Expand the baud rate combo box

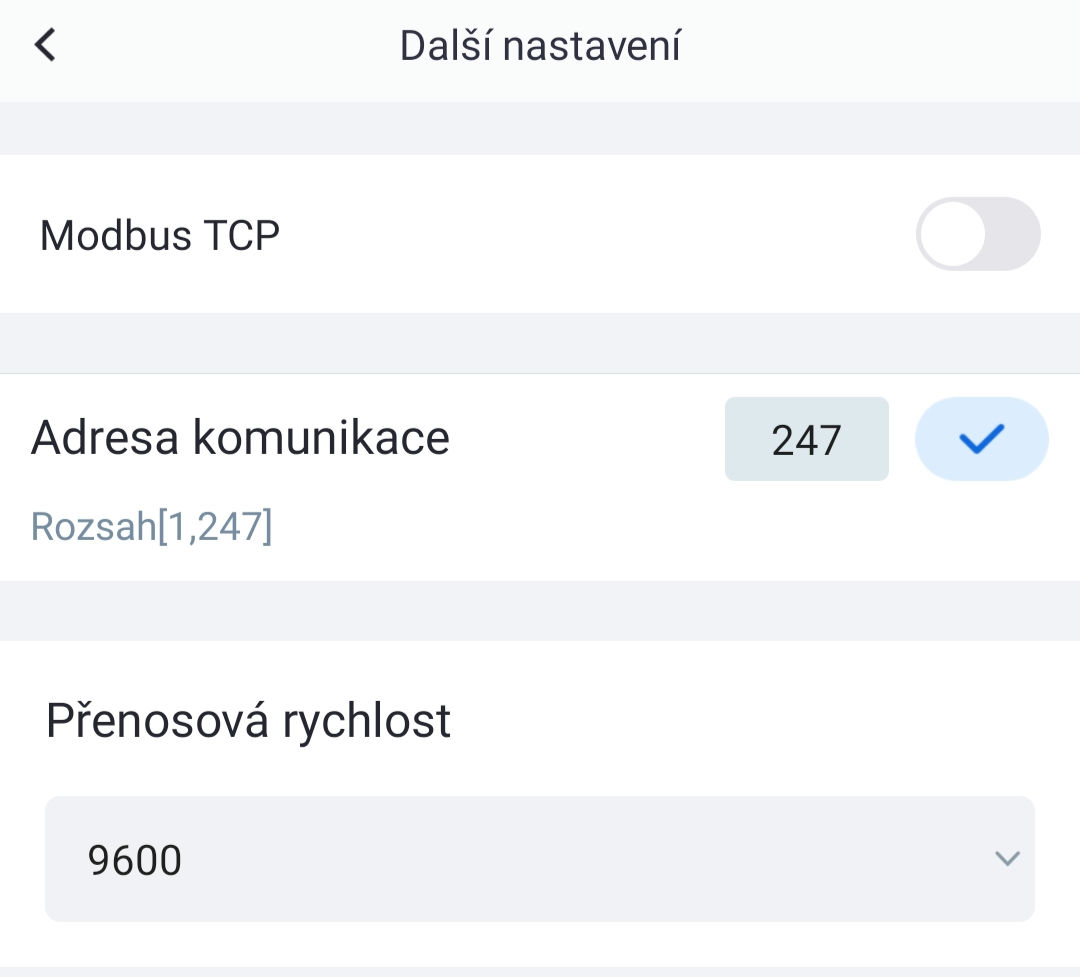point(540,858)
